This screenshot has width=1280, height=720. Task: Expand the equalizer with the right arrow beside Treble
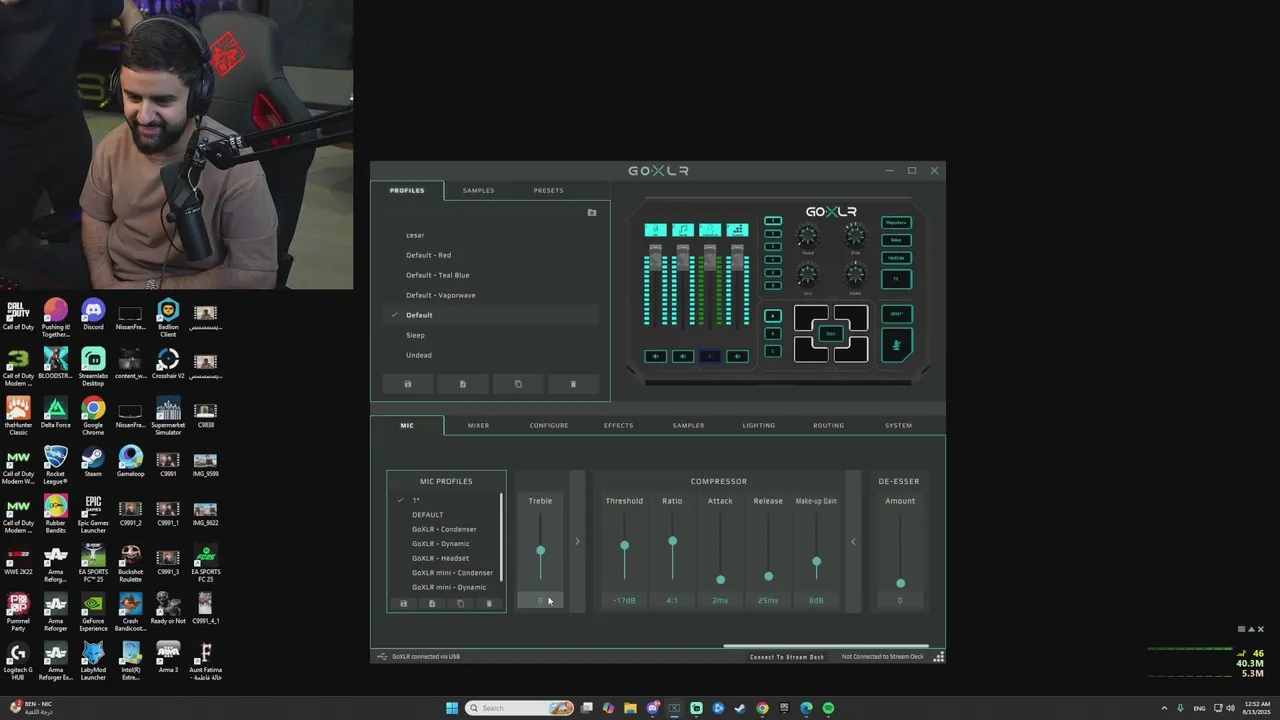(x=577, y=541)
